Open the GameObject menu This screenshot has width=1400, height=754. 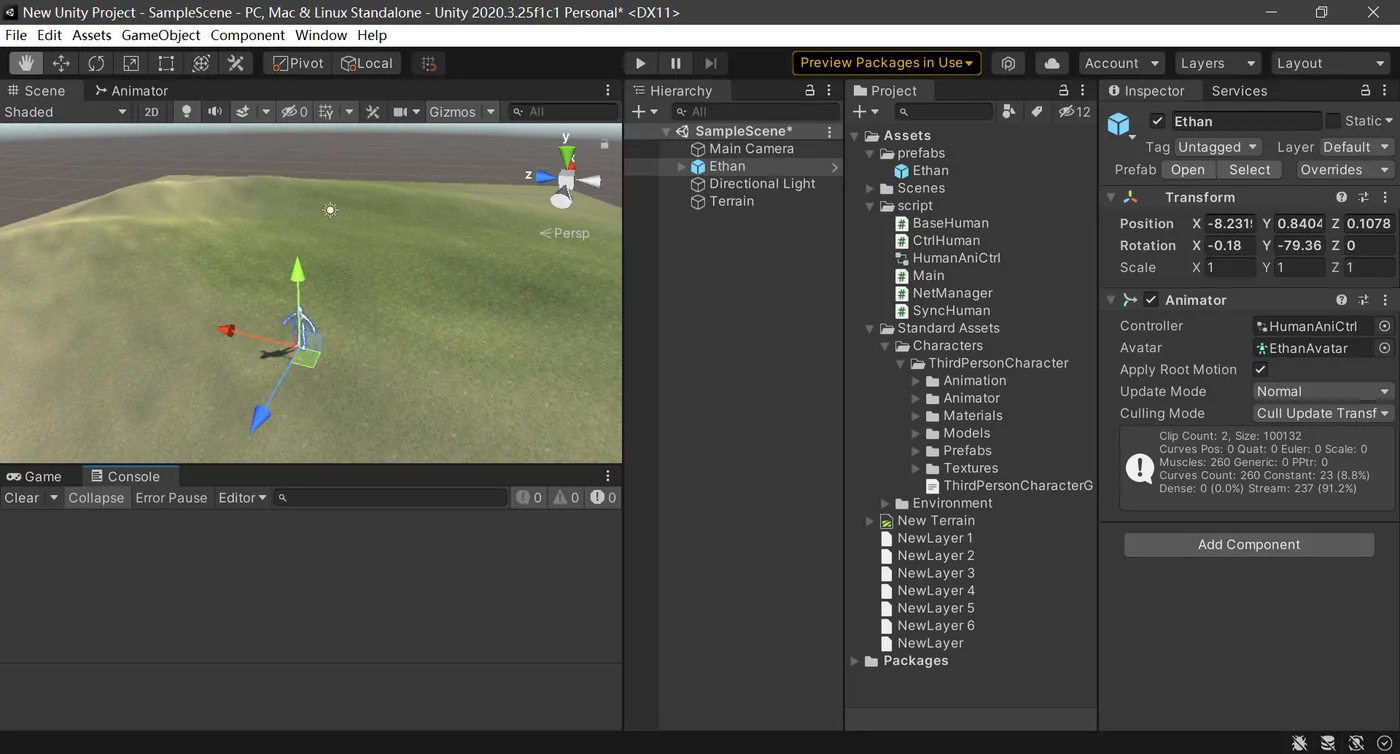(x=161, y=35)
